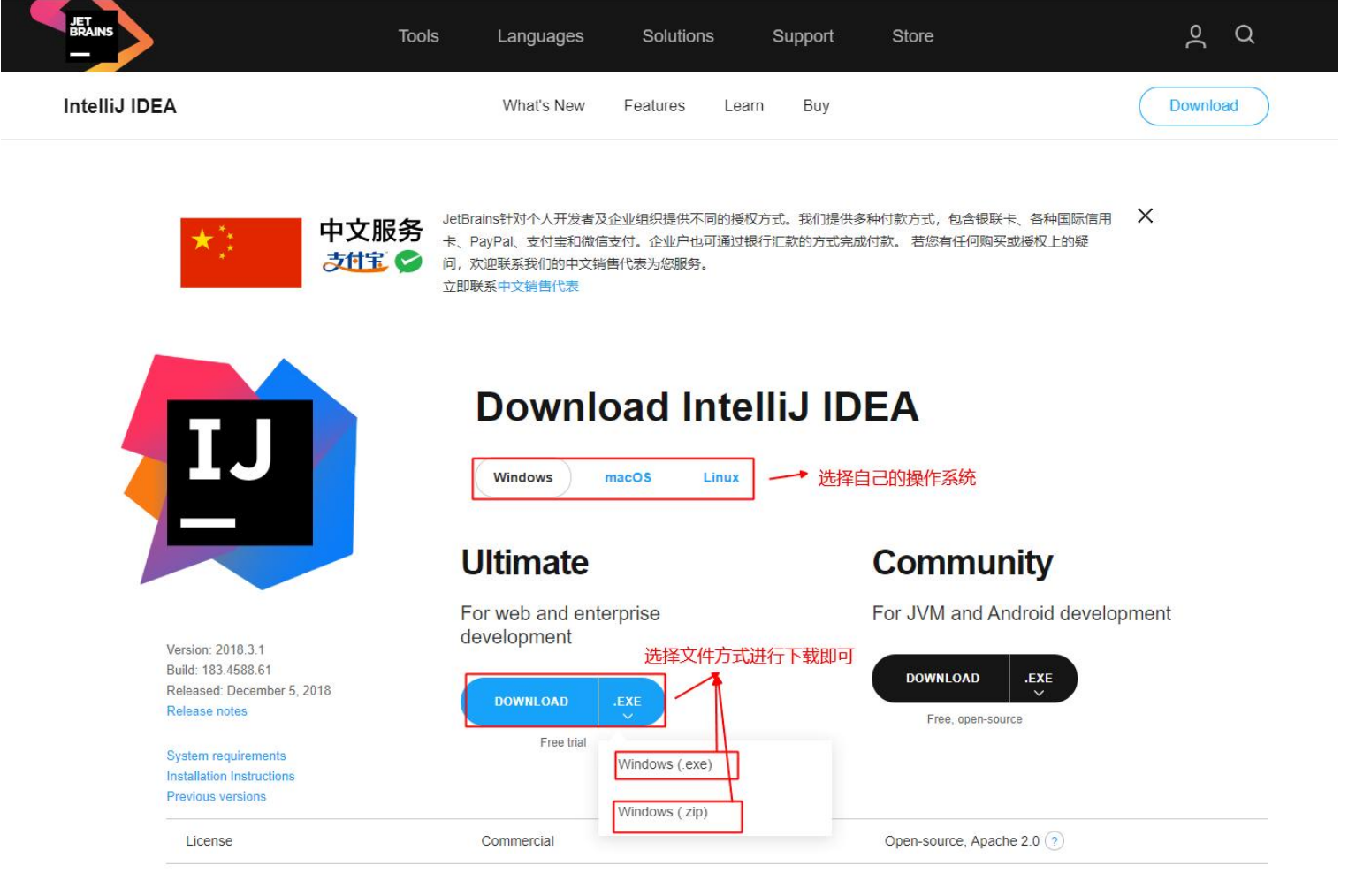Viewport: 1371px width, 896px height.
Task: Open the System requirements link
Action: (226, 756)
